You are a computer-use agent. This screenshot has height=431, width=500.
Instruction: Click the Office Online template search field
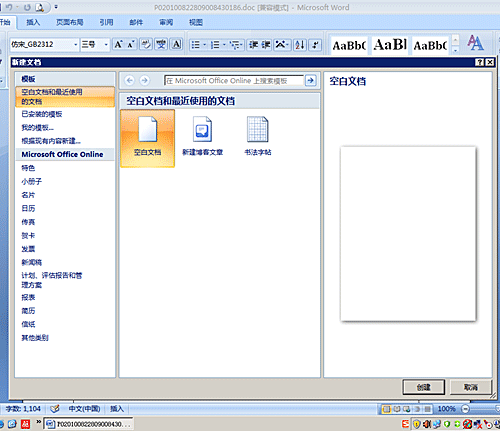[x=234, y=81]
